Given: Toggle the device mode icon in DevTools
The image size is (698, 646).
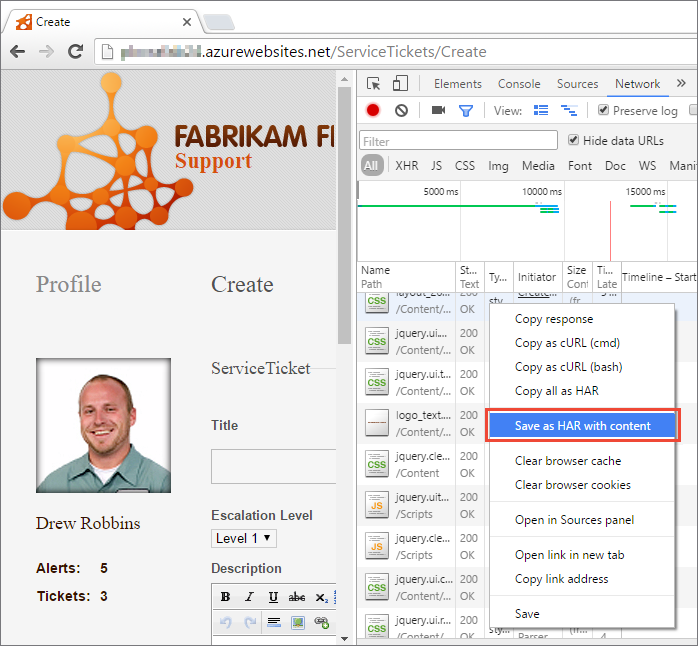Looking at the screenshot, I should tap(400, 83).
